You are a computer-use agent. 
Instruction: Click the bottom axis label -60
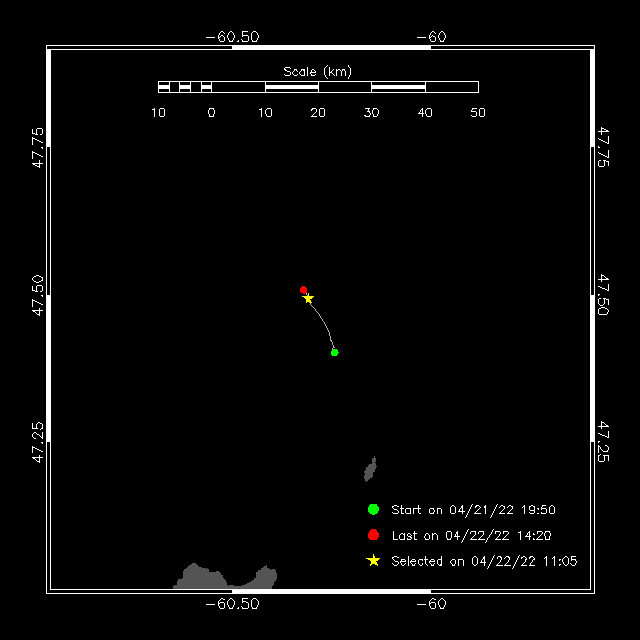[x=430, y=604]
